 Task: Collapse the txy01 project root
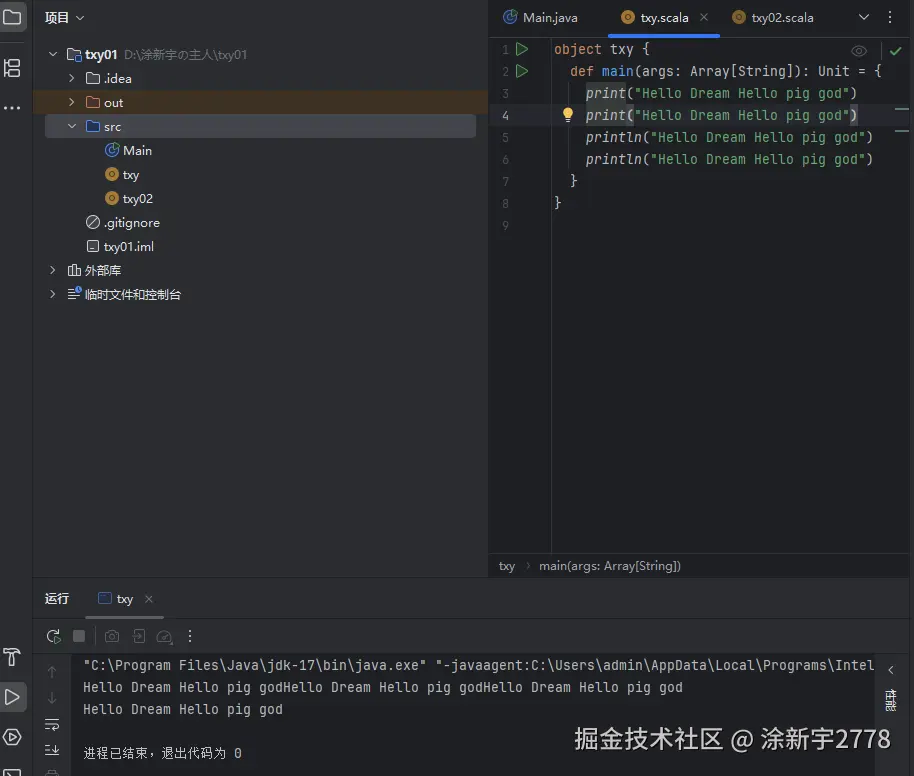pyautogui.click(x=53, y=54)
